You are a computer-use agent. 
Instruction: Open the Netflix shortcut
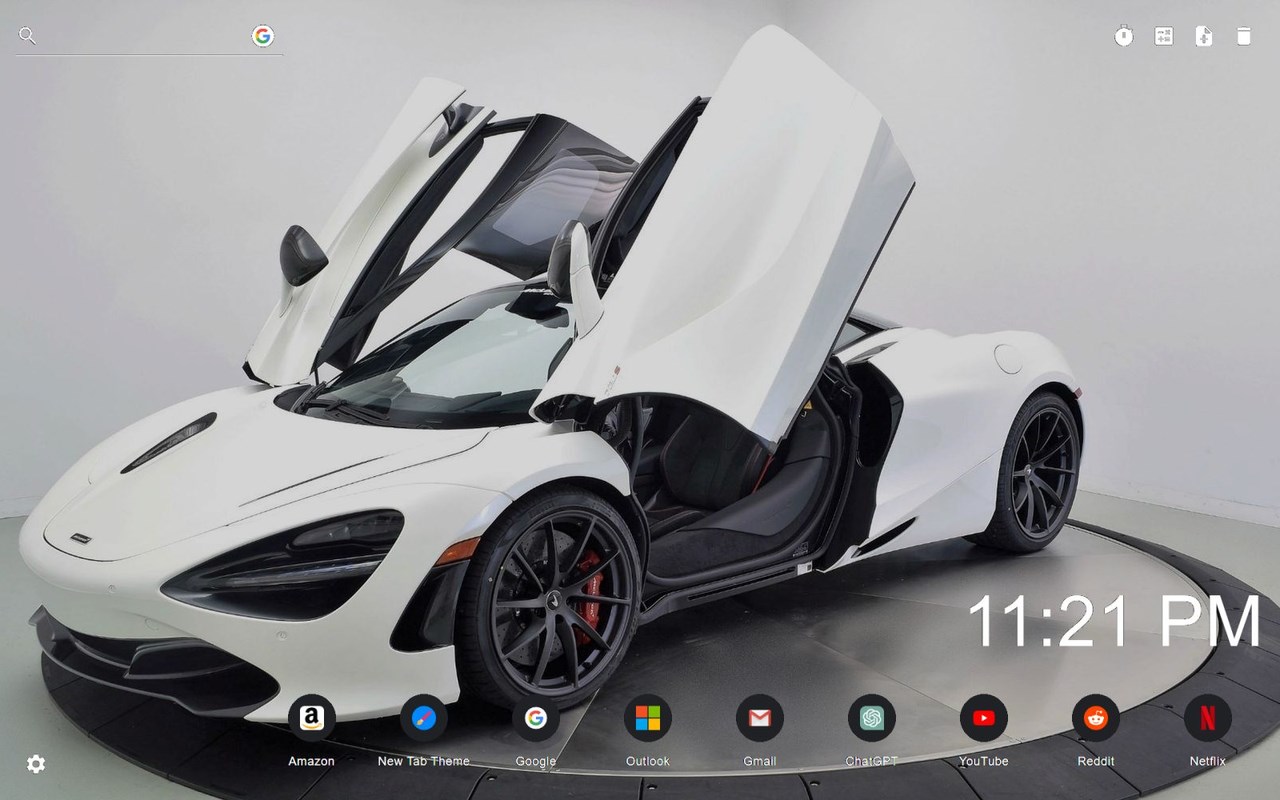click(1208, 718)
